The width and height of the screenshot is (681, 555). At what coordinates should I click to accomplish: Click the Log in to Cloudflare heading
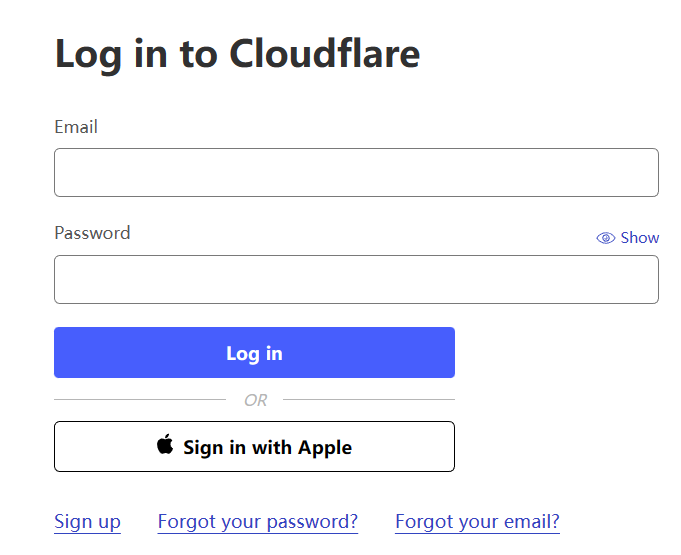coord(238,54)
